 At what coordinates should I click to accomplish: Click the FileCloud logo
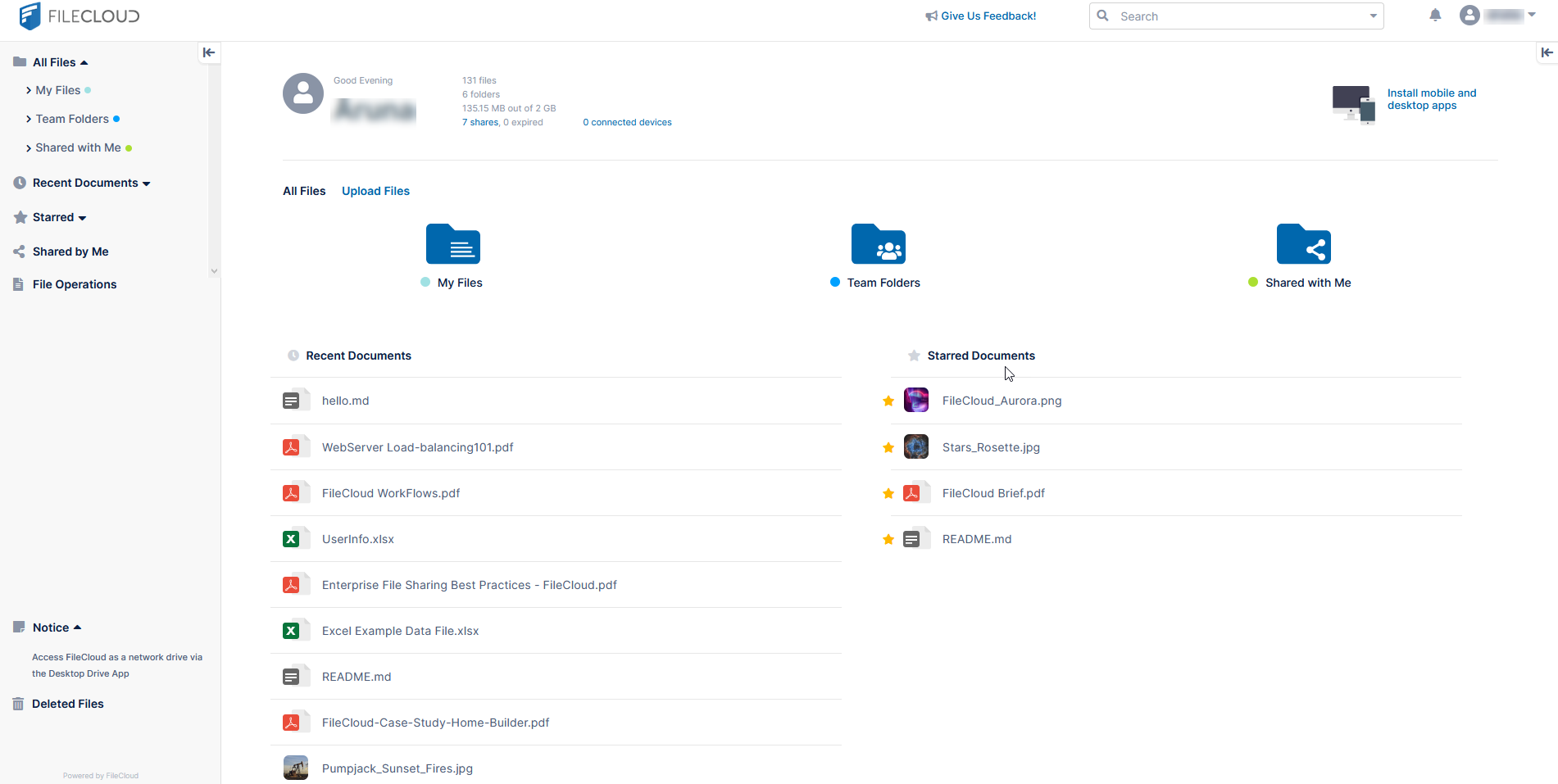79,16
